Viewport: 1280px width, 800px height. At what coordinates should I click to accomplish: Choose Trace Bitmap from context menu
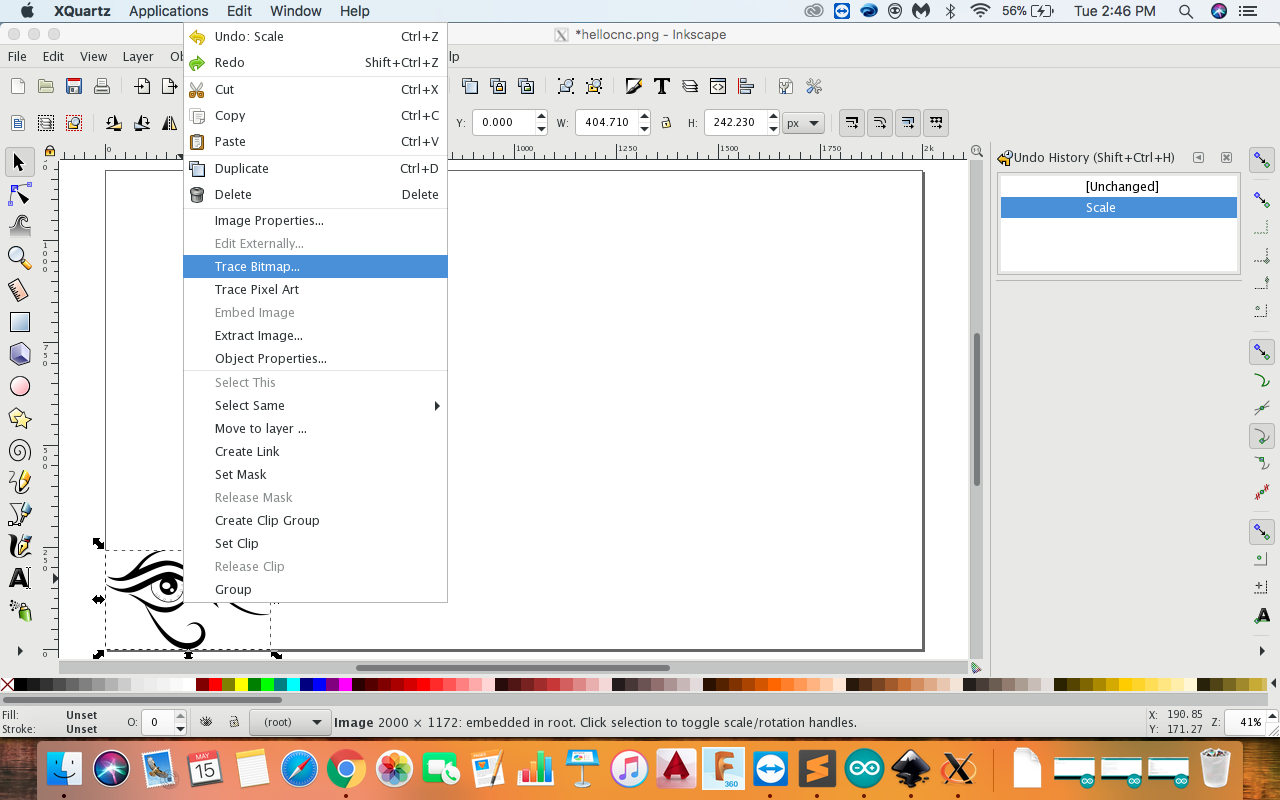point(315,266)
